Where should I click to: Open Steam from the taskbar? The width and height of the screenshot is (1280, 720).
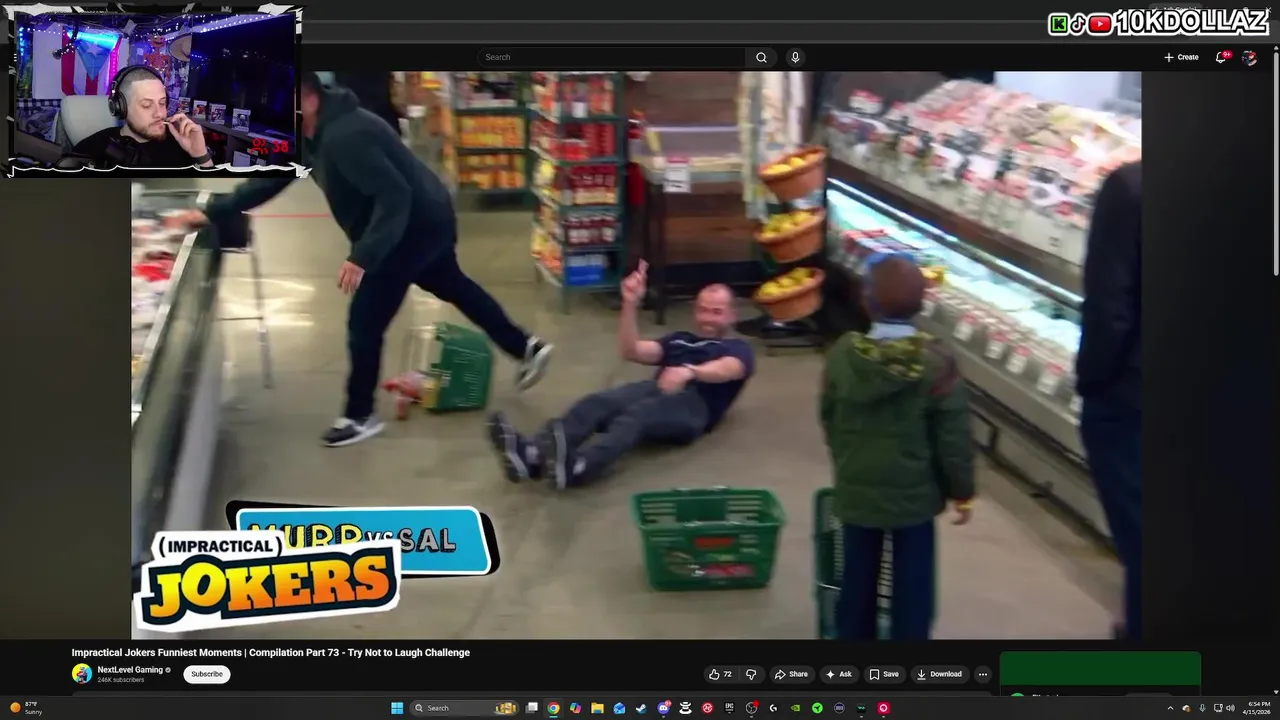coord(641,708)
